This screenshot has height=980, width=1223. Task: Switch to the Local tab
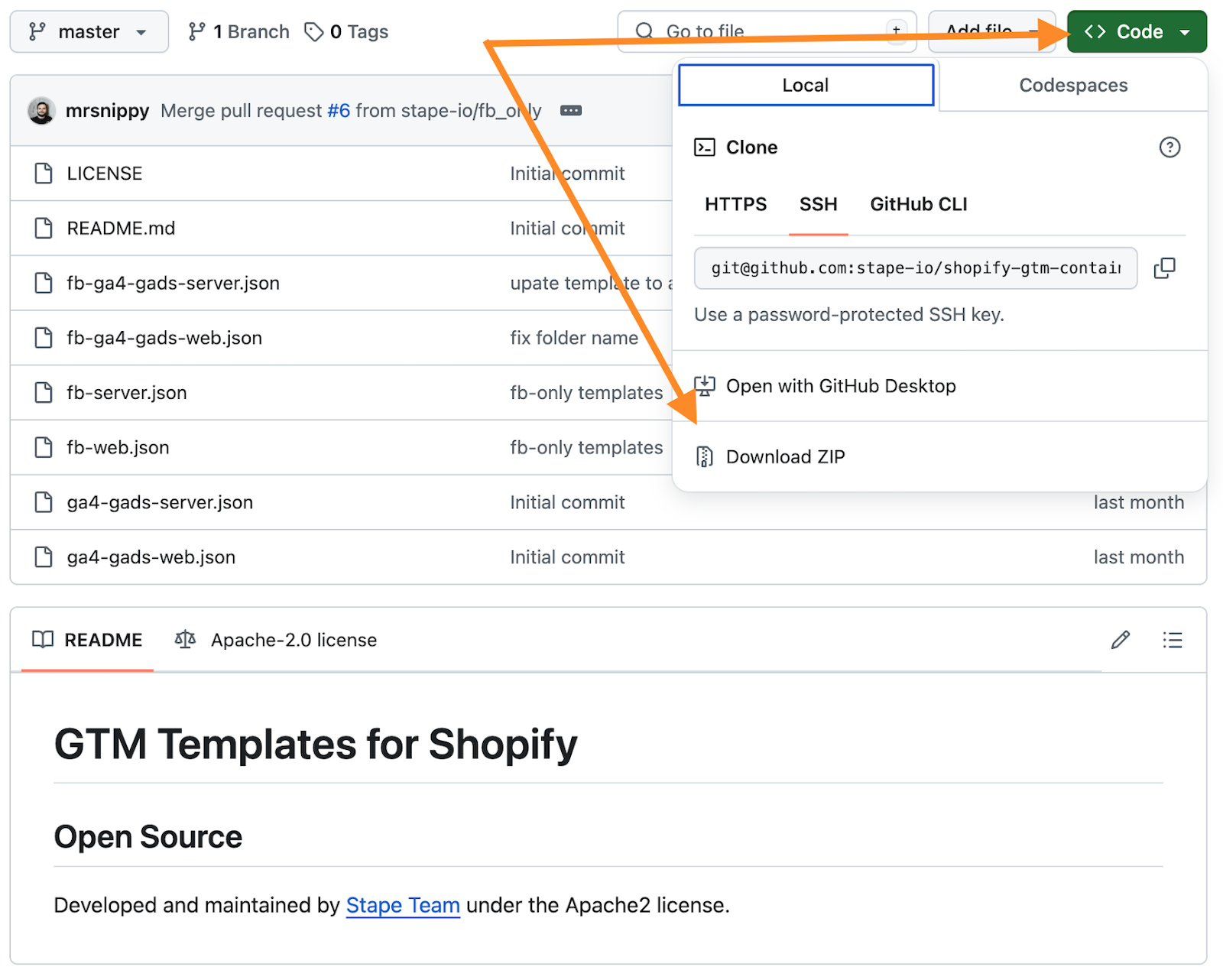[806, 85]
